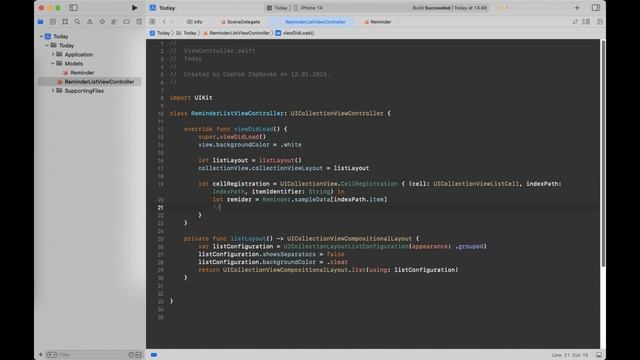Click line number 21 in gutter

160,207
